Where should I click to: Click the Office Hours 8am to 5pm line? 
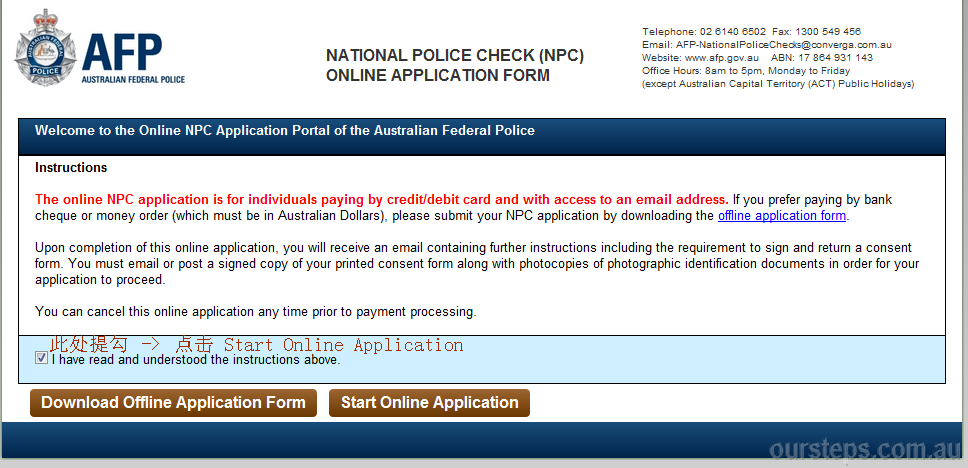[746, 71]
